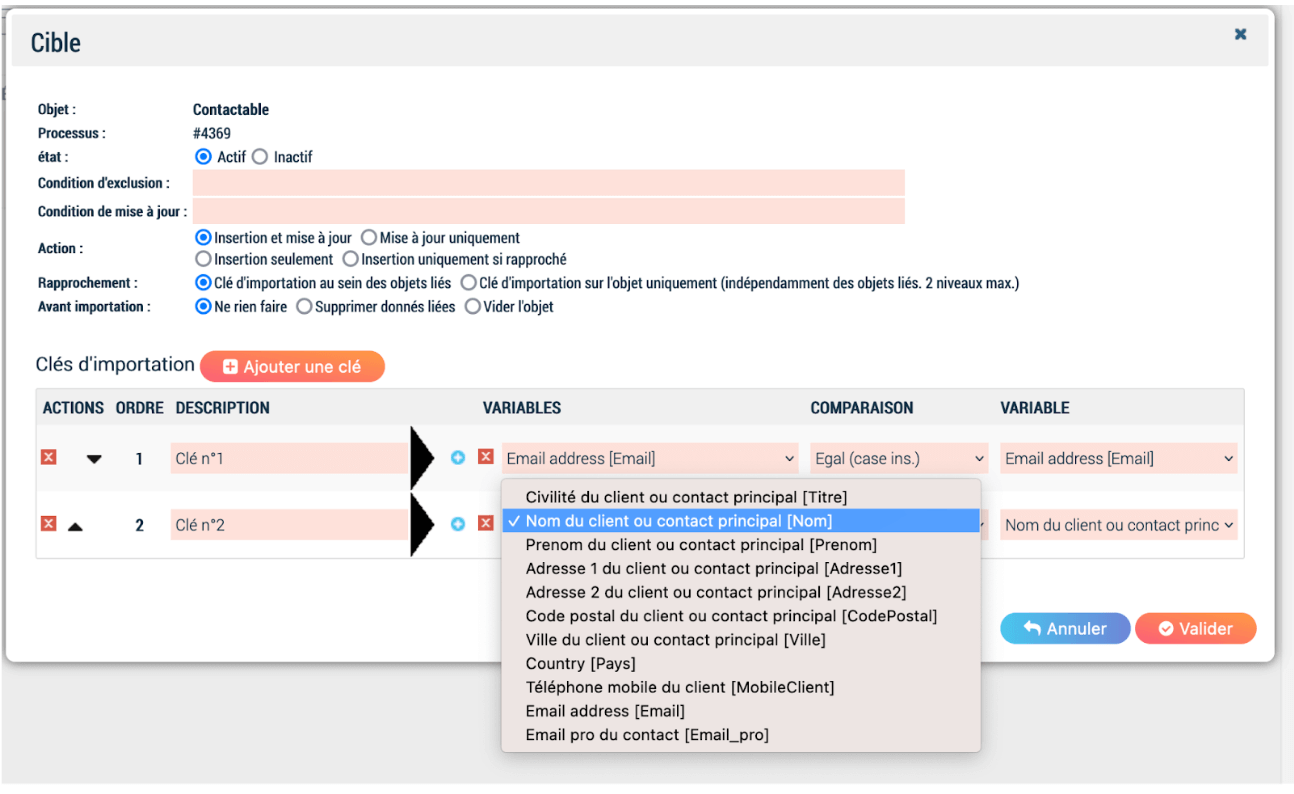Screen dimensions: 1294x794
Task: Click the ORDRE column header
Action: click(x=140, y=408)
